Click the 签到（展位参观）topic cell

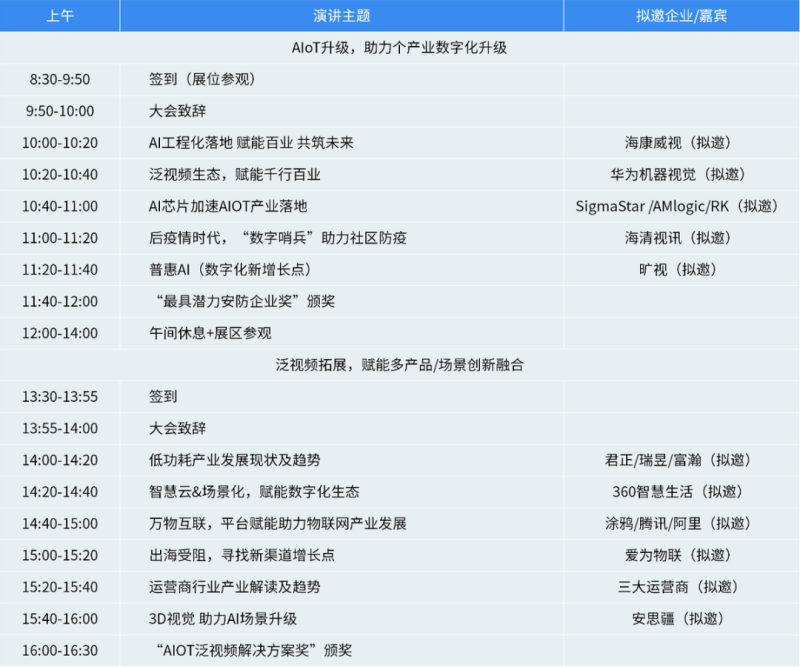tap(201, 79)
